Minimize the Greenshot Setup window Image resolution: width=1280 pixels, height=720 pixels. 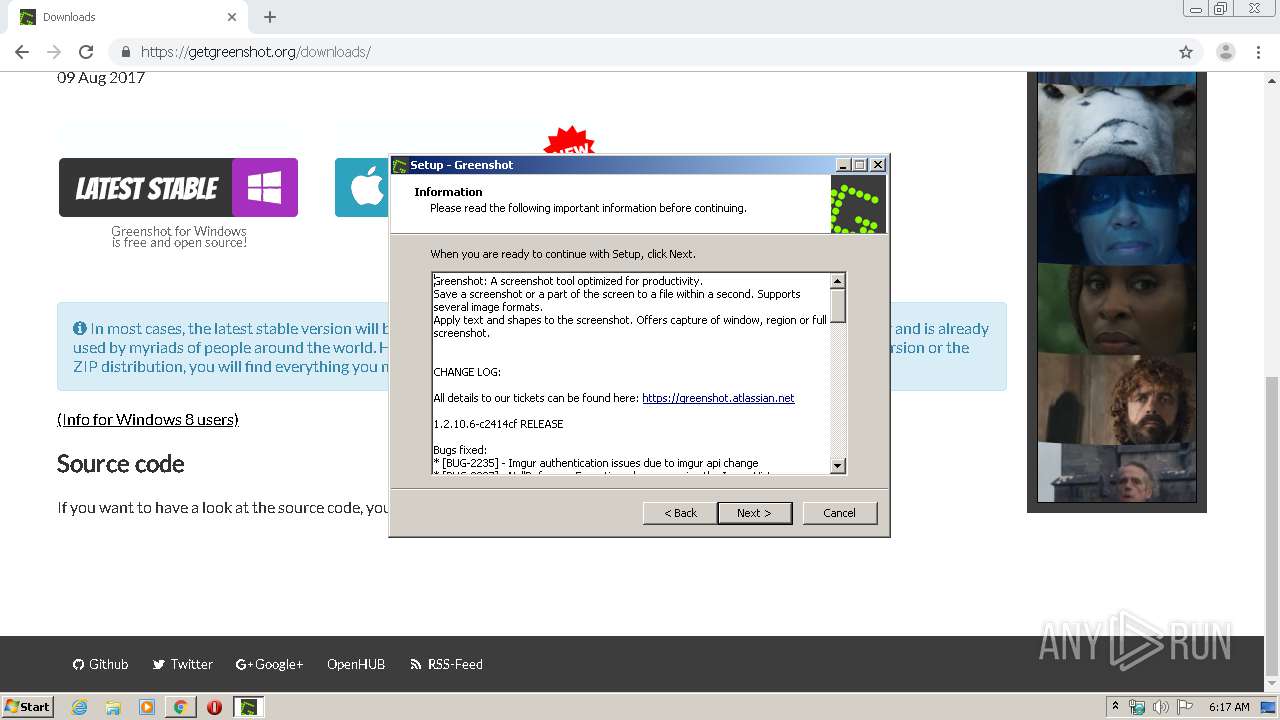[843, 165]
